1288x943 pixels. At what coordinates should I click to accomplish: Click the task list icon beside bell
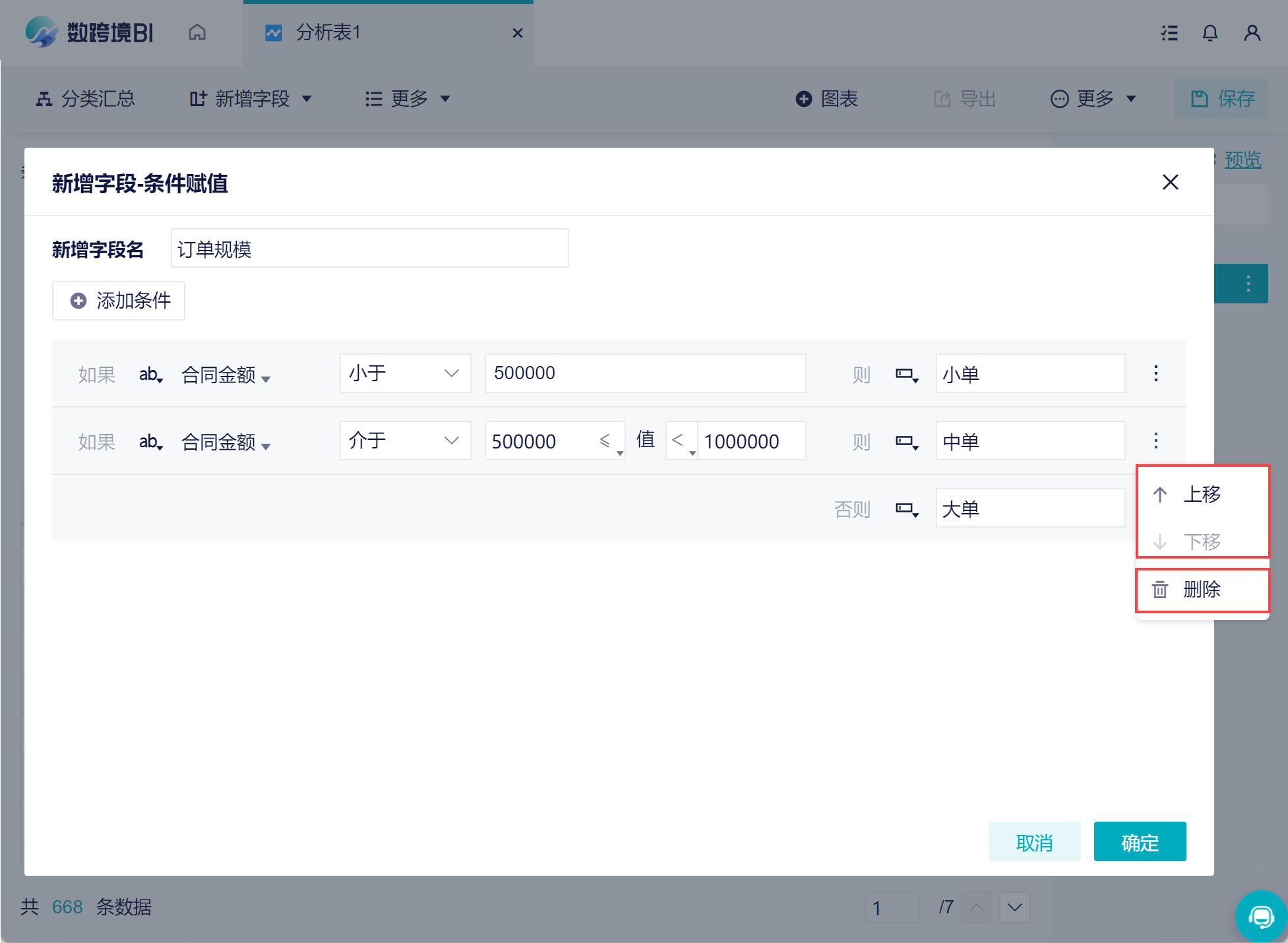click(x=1169, y=33)
